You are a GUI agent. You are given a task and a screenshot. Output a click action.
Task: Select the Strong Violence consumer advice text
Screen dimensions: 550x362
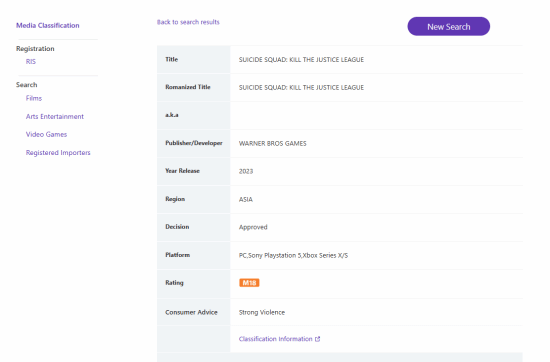pyautogui.click(x=262, y=312)
